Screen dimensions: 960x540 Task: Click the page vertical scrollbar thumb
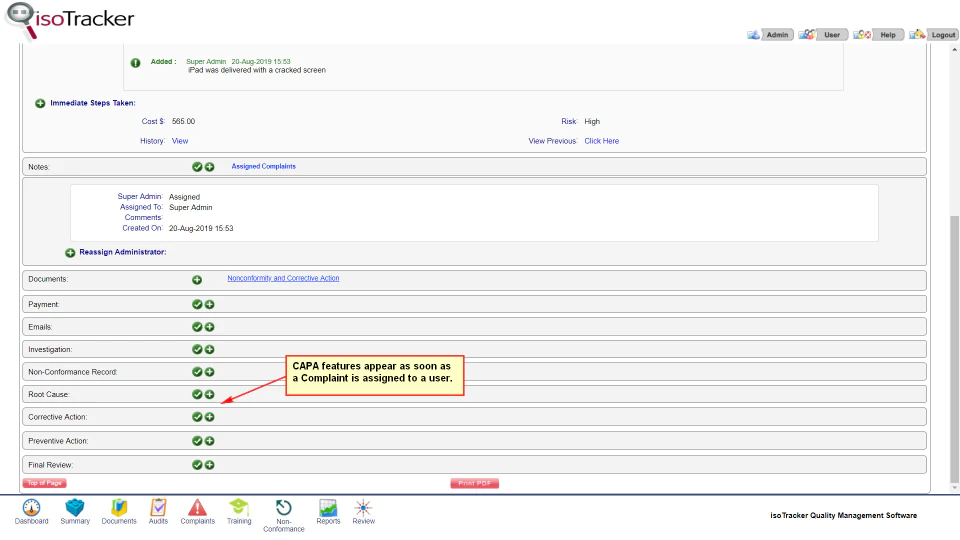954,349
